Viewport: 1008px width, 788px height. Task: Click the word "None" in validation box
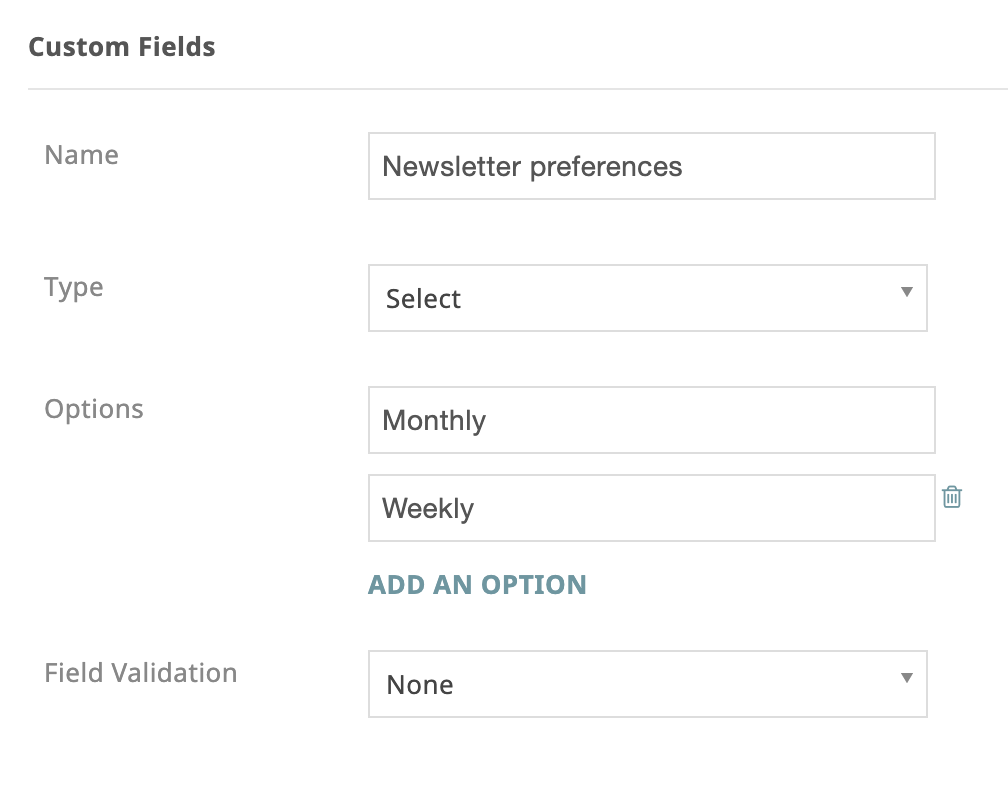point(420,685)
